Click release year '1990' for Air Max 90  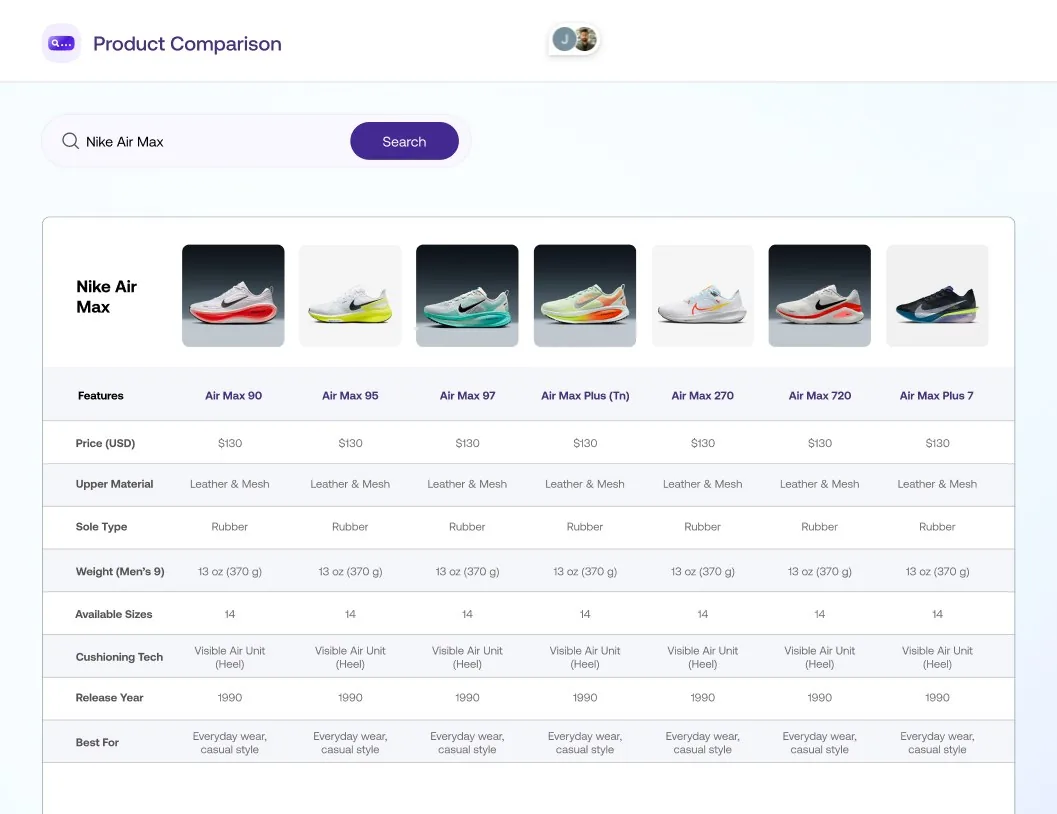click(230, 697)
